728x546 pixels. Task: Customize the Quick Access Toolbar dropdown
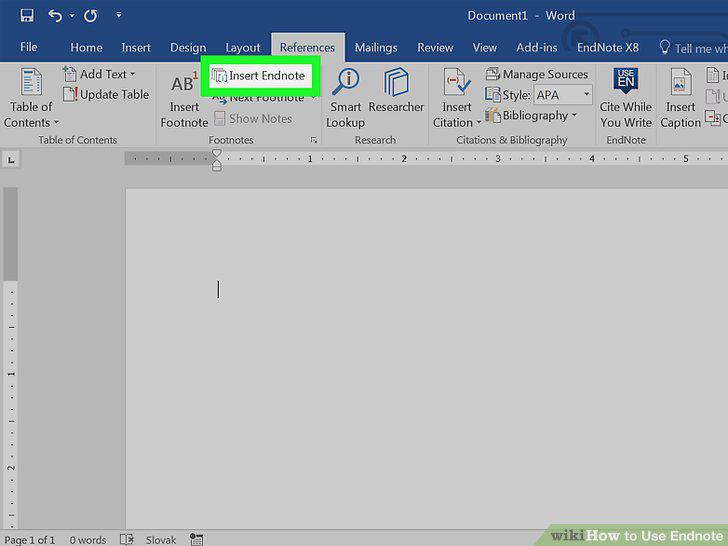[119, 15]
